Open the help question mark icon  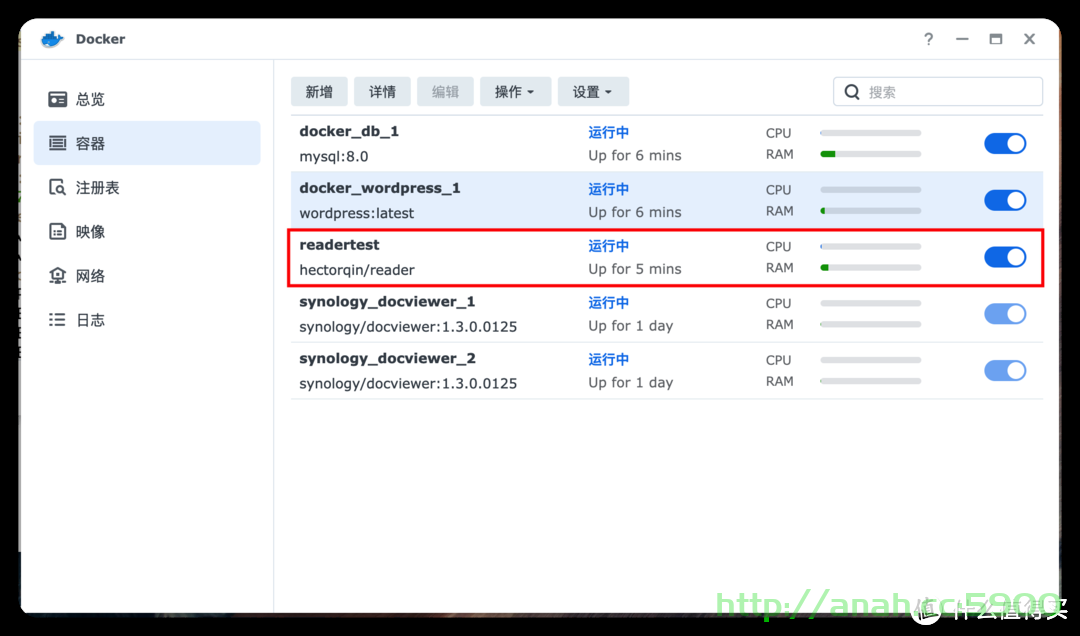pos(928,39)
